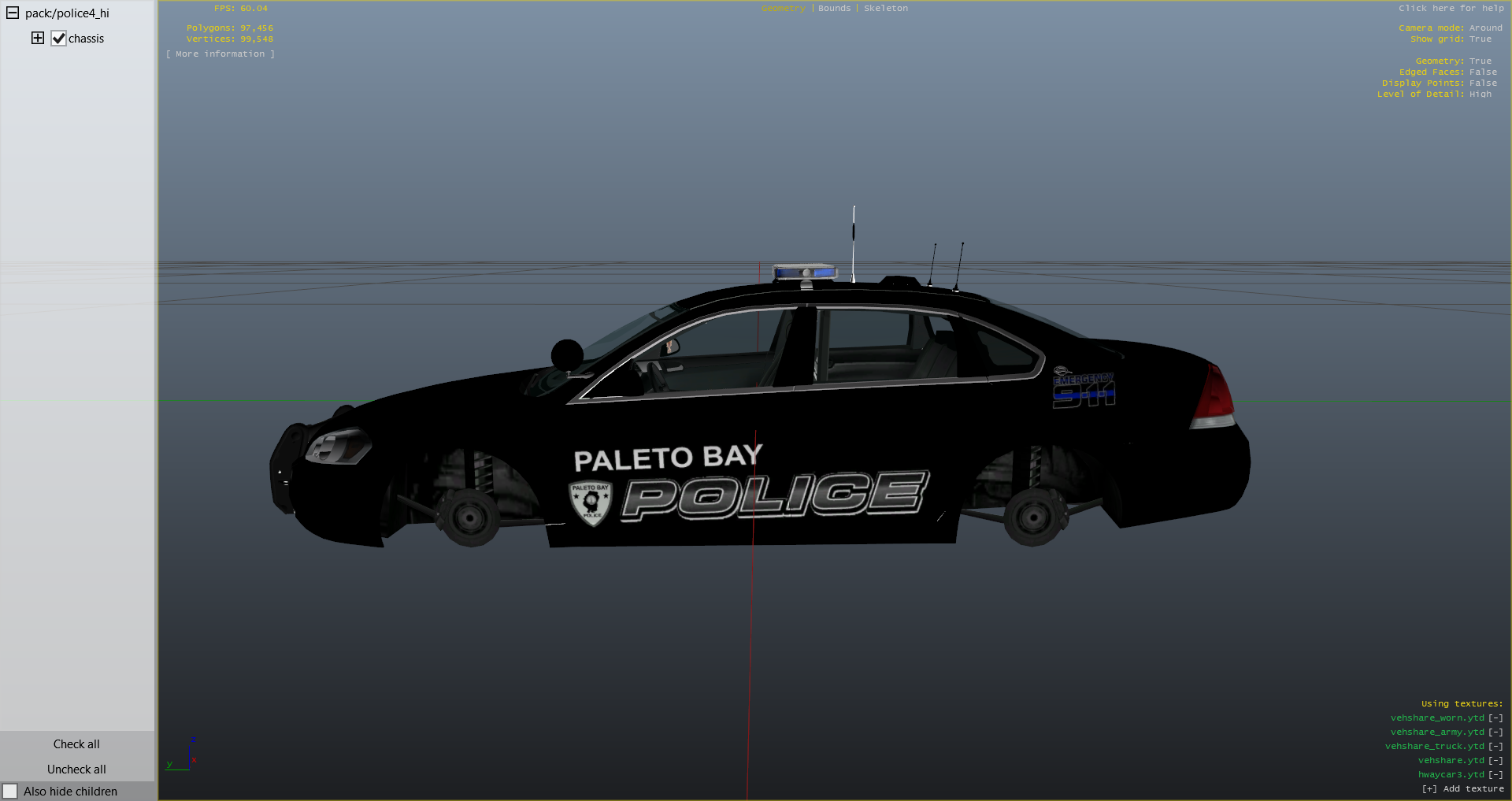Click the Uncheck all button

coord(76,769)
